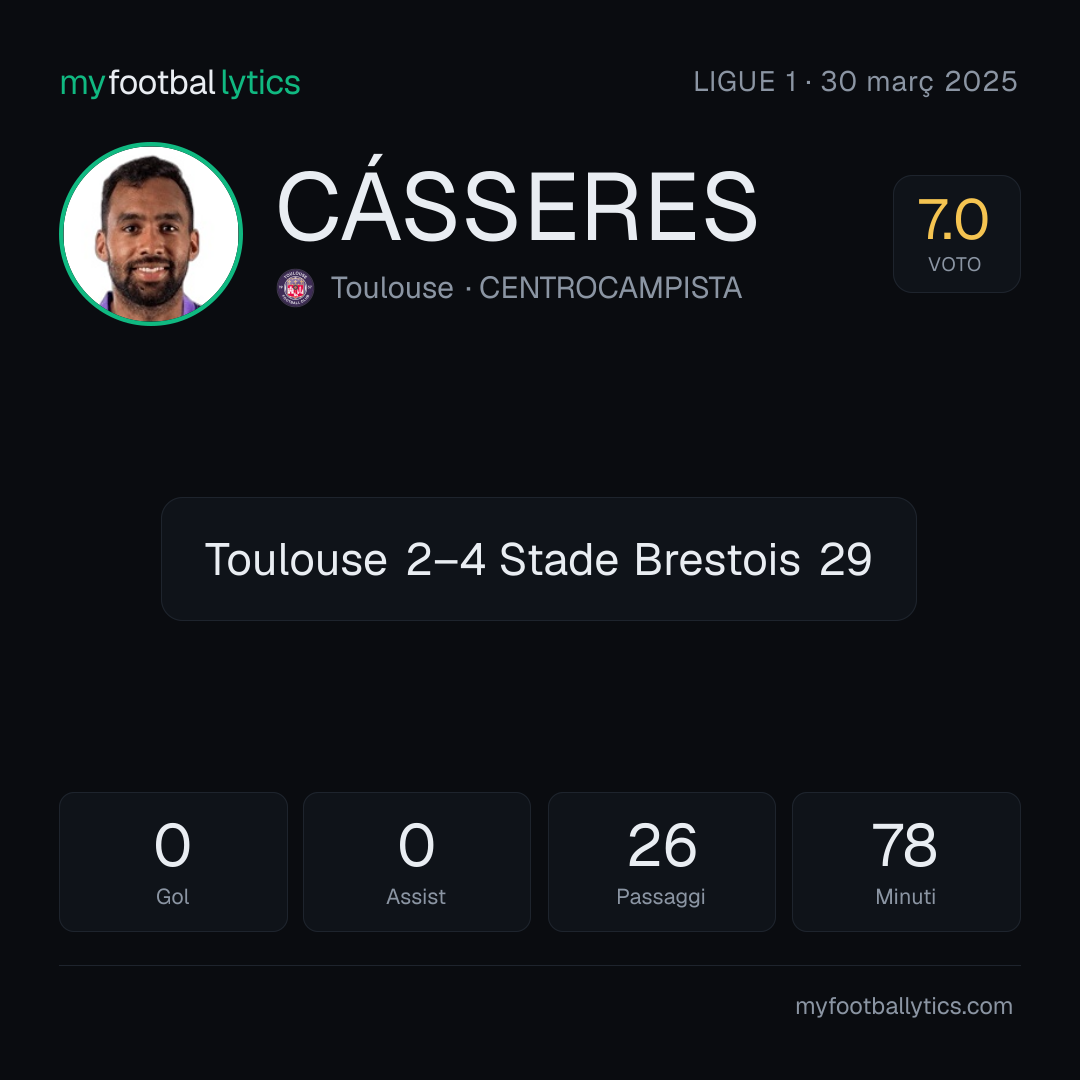The width and height of the screenshot is (1080, 1080).
Task: Click the VOTO label under rating
Action: 954,264
